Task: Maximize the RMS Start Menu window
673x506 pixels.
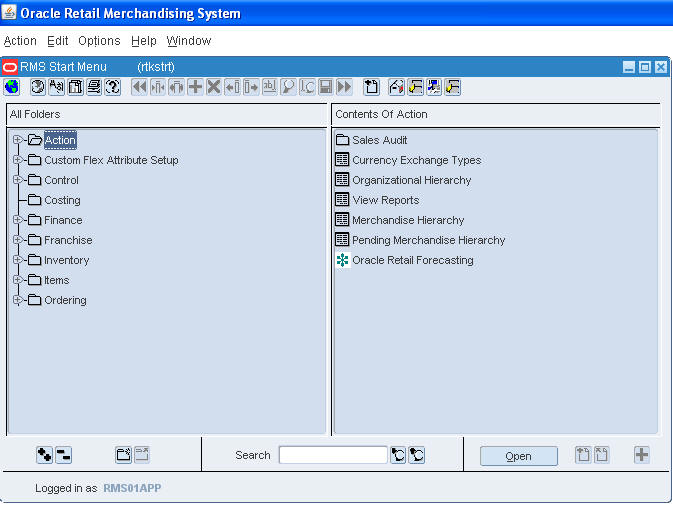Action: (x=645, y=67)
